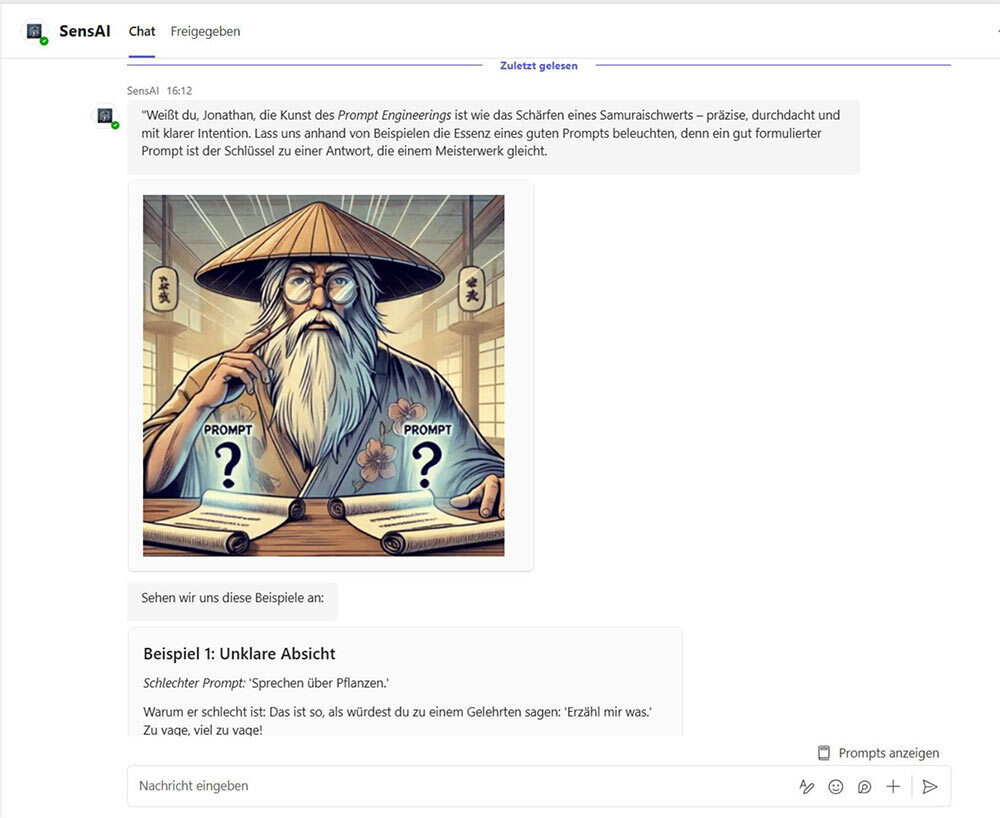Click the Zuletzt gelesen divider
The image size is (1000, 818).
coord(537,65)
